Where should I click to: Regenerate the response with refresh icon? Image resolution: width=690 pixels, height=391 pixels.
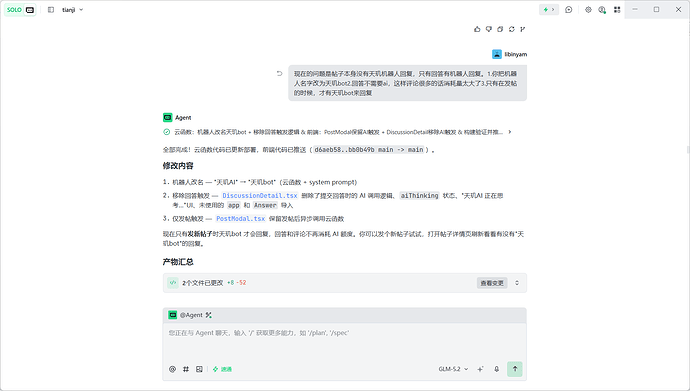tap(511, 29)
